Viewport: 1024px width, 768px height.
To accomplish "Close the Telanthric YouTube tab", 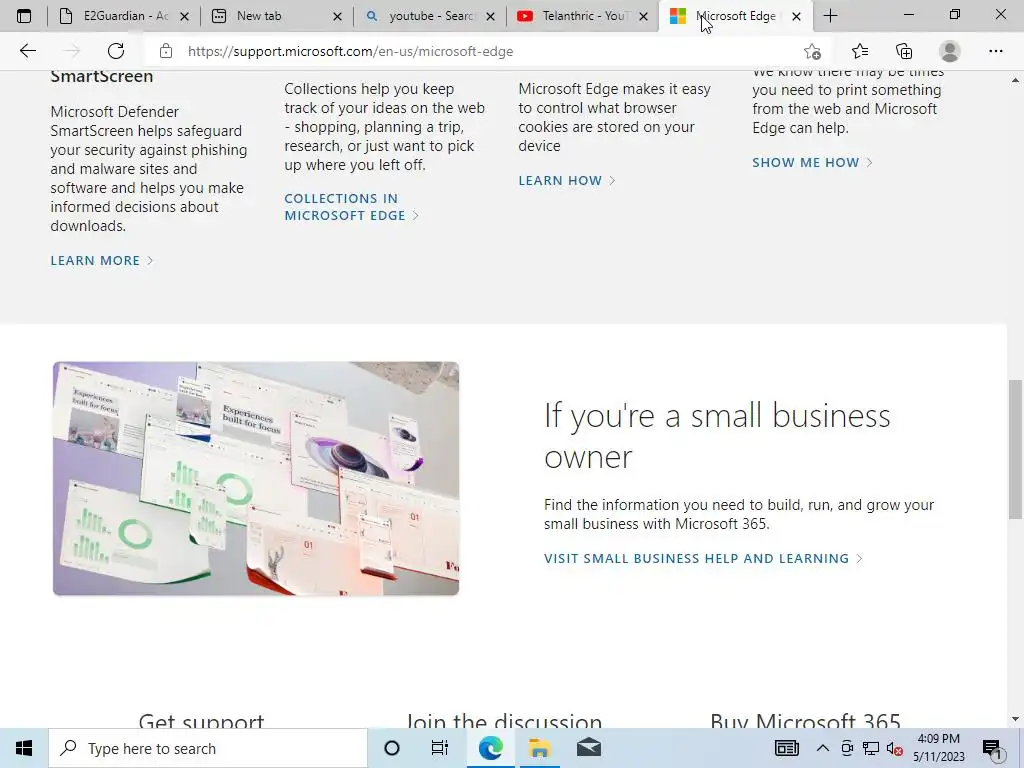I will [x=643, y=16].
